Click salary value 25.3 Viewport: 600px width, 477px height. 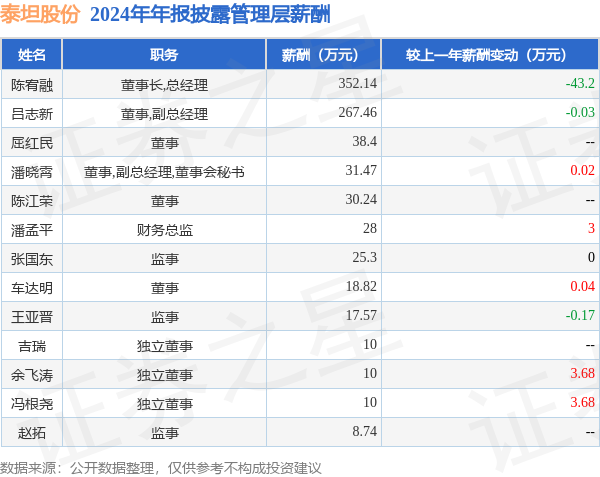pyautogui.click(x=365, y=257)
